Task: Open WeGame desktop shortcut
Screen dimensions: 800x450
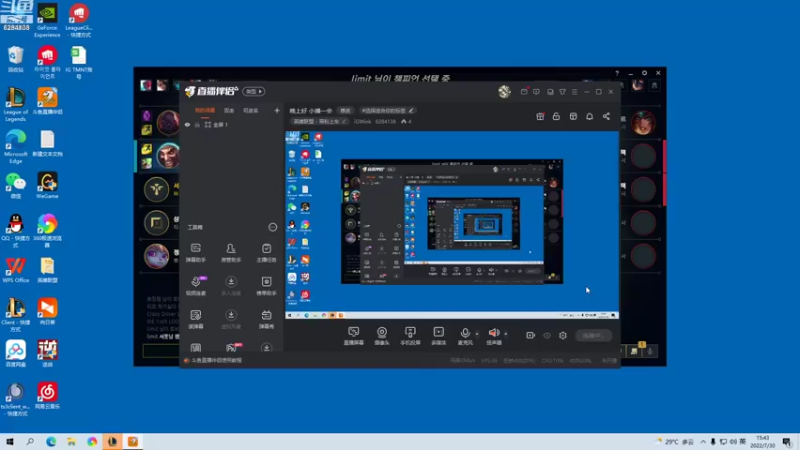Action: click(x=47, y=186)
